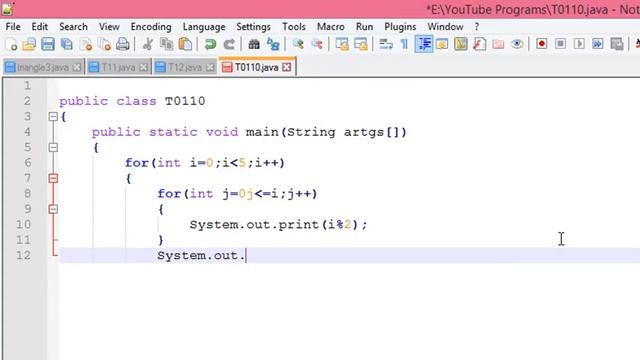
Task: Click the Function list toolbar icon
Action: tap(480, 44)
